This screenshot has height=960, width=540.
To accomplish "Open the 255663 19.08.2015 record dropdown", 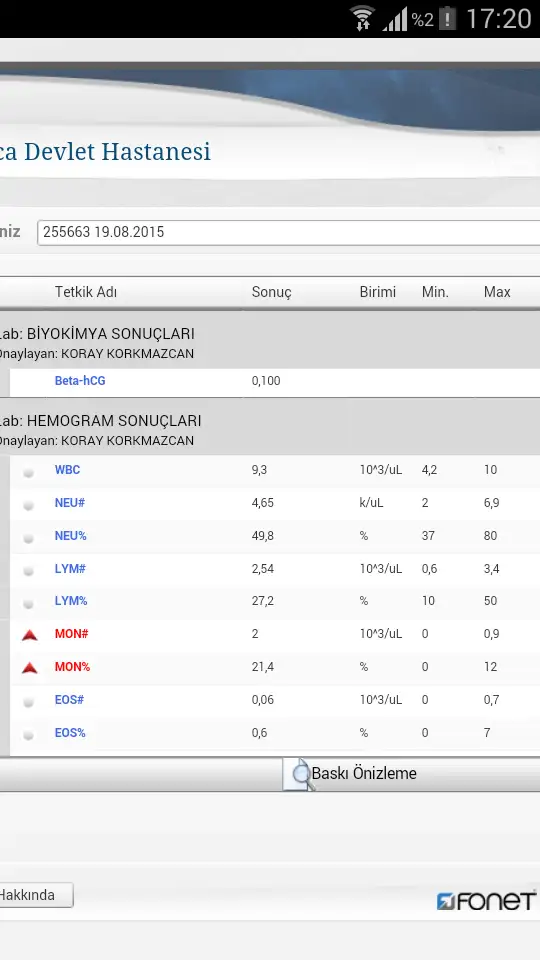I will click(x=288, y=233).
